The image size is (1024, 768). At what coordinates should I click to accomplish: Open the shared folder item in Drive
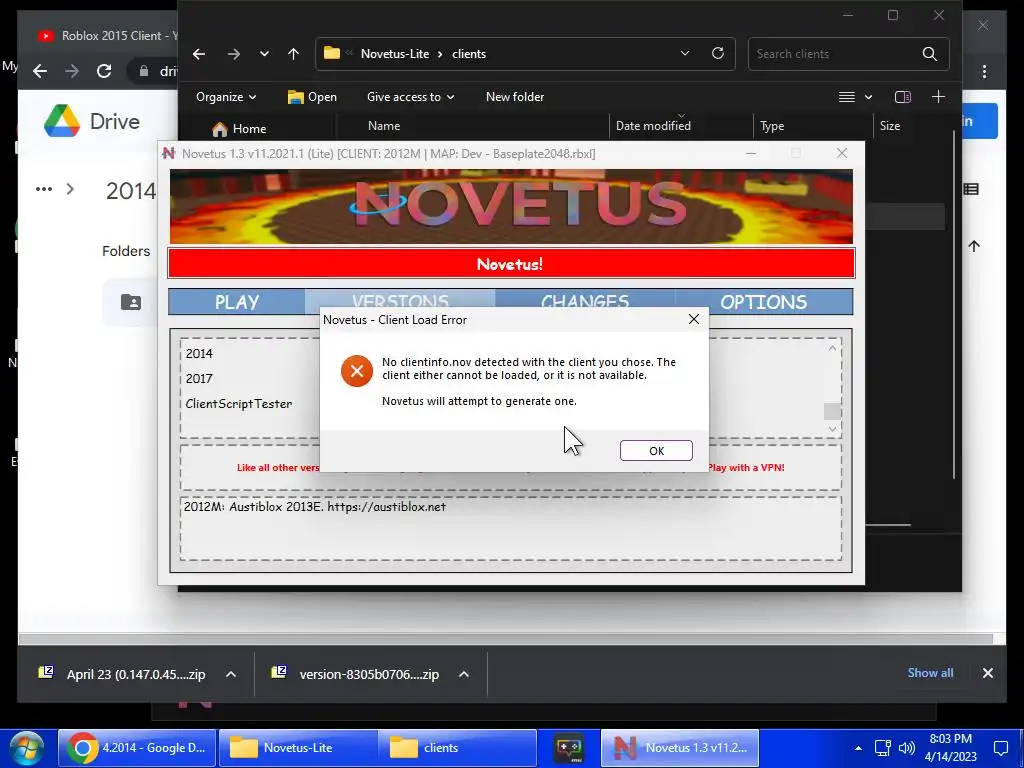point(131,302)
